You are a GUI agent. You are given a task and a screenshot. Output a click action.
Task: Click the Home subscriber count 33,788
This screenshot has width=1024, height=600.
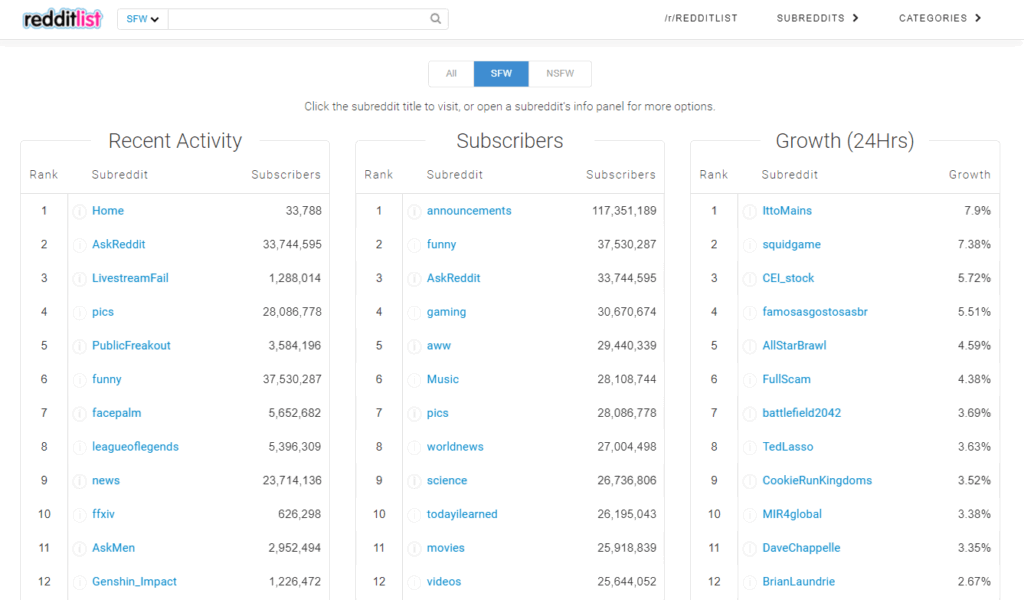click(303, 211)
